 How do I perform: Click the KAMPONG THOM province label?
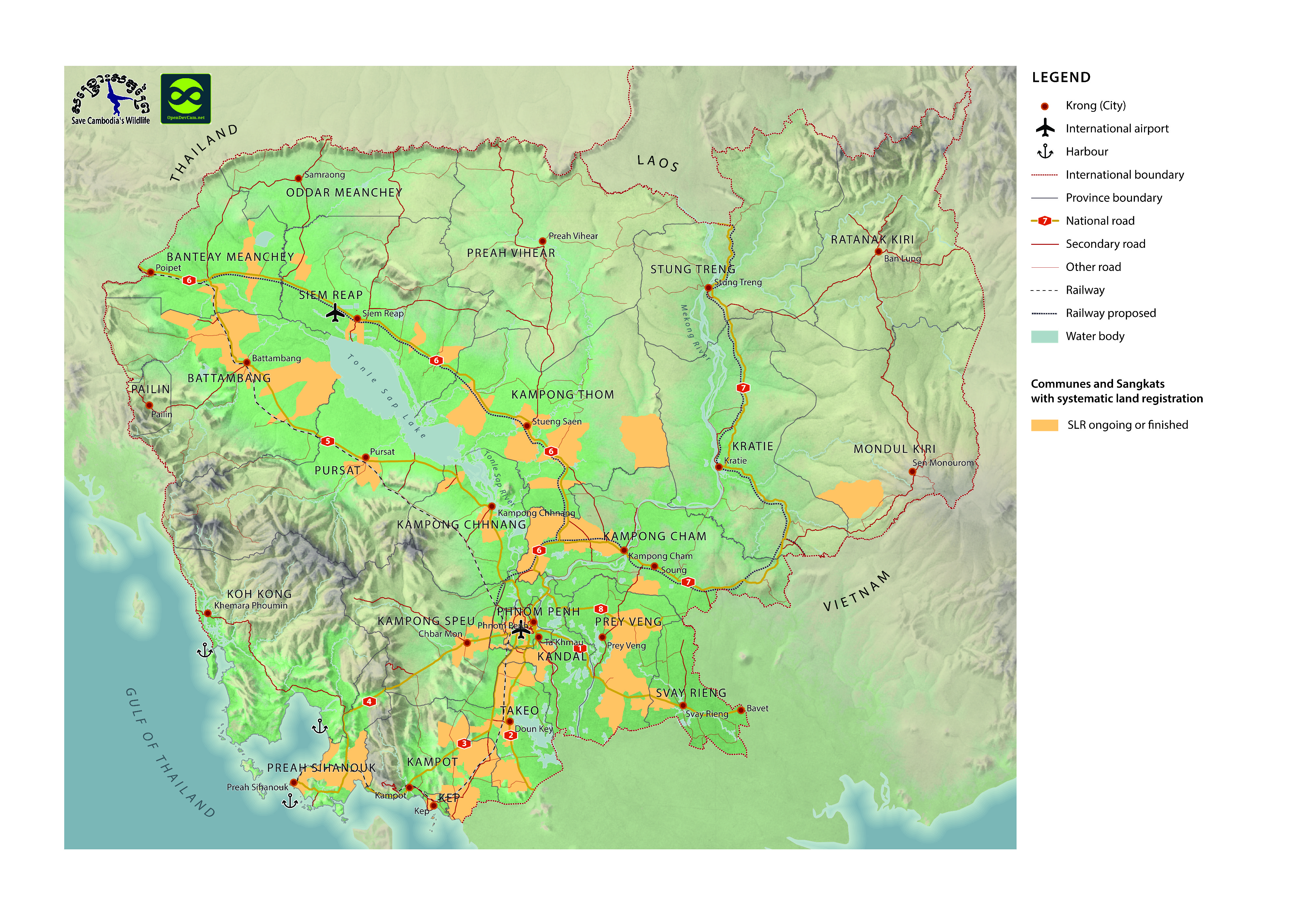pos(563,395)
